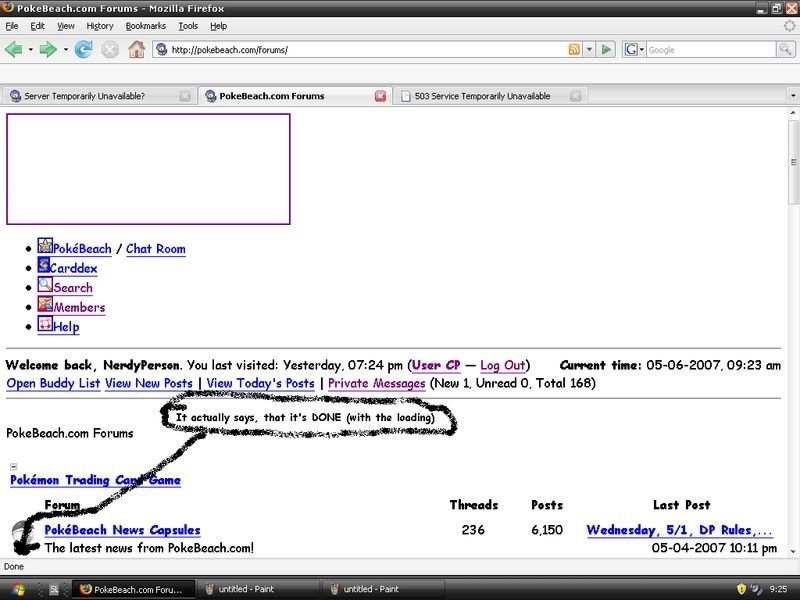Close the Server Temporarily Unavailable tab
This screenshot has height=600, width=800.
[x=185, y=96]
